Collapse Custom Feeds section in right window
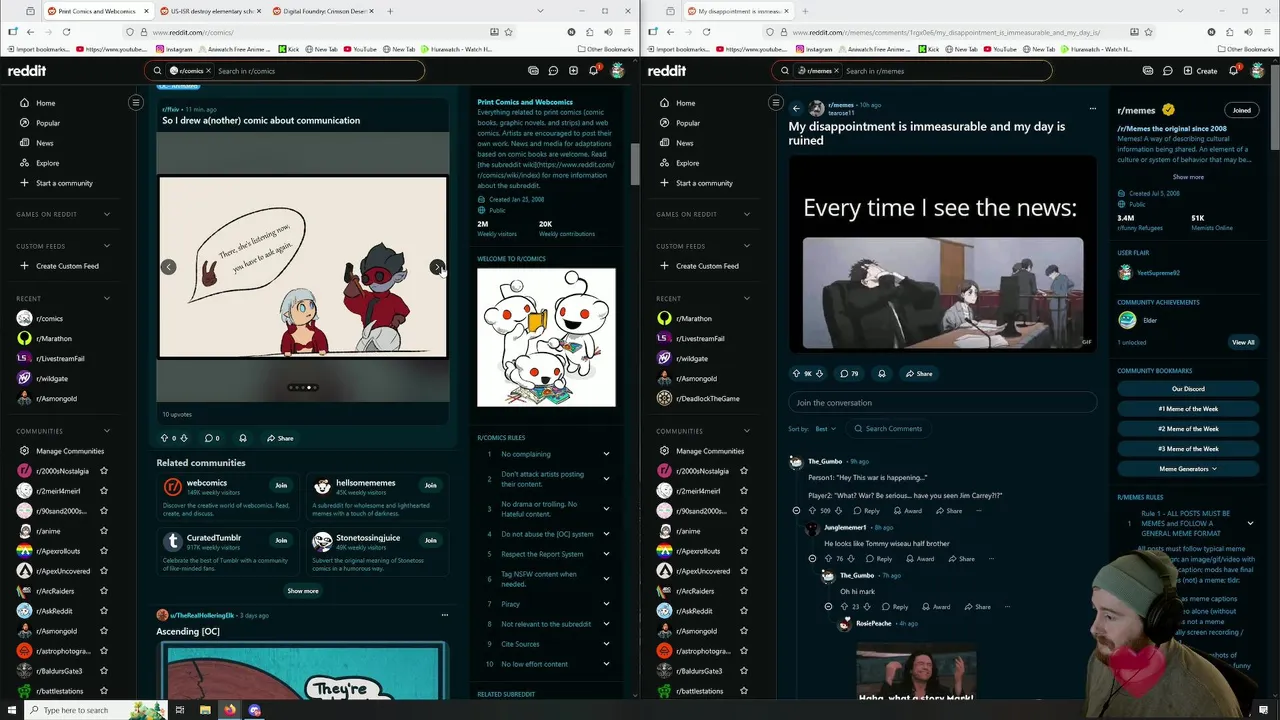The image size is (1280, 720). [x=747, y=246]
